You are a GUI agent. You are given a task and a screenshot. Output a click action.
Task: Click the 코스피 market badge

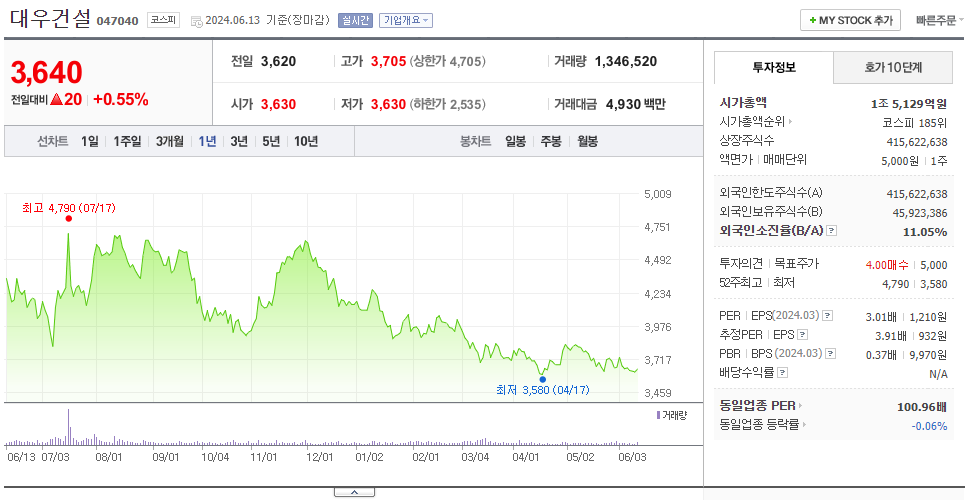pyautogui.click(x=163, y=20)
